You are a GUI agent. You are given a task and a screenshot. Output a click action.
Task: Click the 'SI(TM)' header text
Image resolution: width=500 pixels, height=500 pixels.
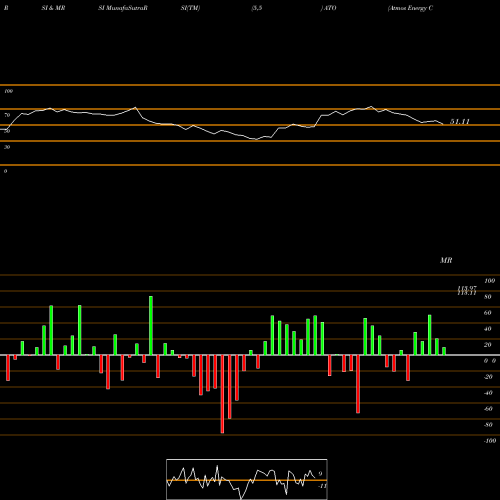click(190, 8)
